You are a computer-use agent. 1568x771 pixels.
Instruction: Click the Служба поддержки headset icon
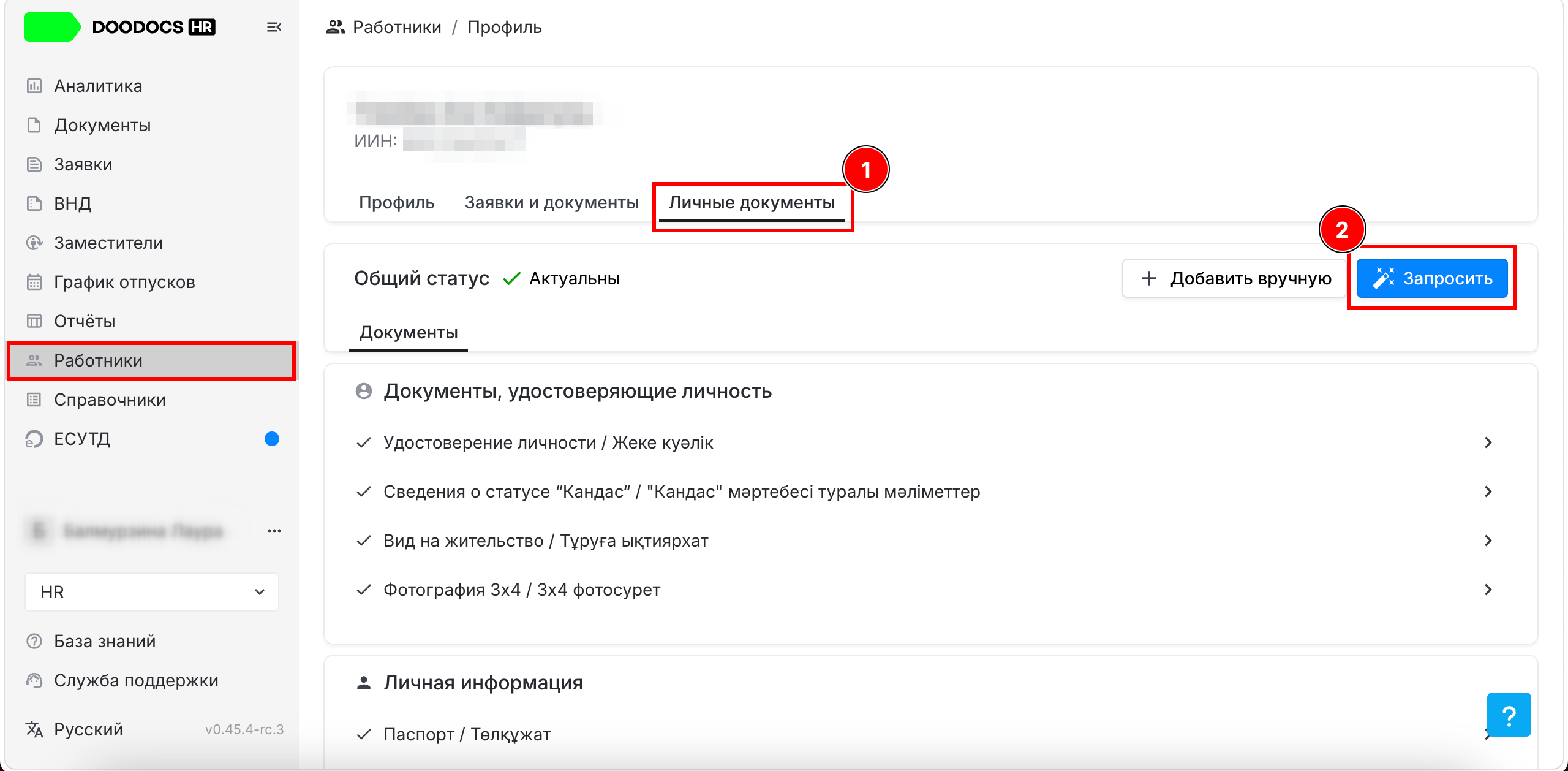click(x=34, y=680)
